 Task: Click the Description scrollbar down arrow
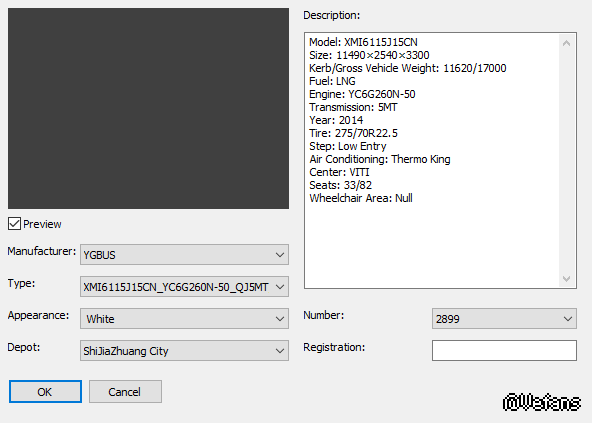(x=566, y=279)
